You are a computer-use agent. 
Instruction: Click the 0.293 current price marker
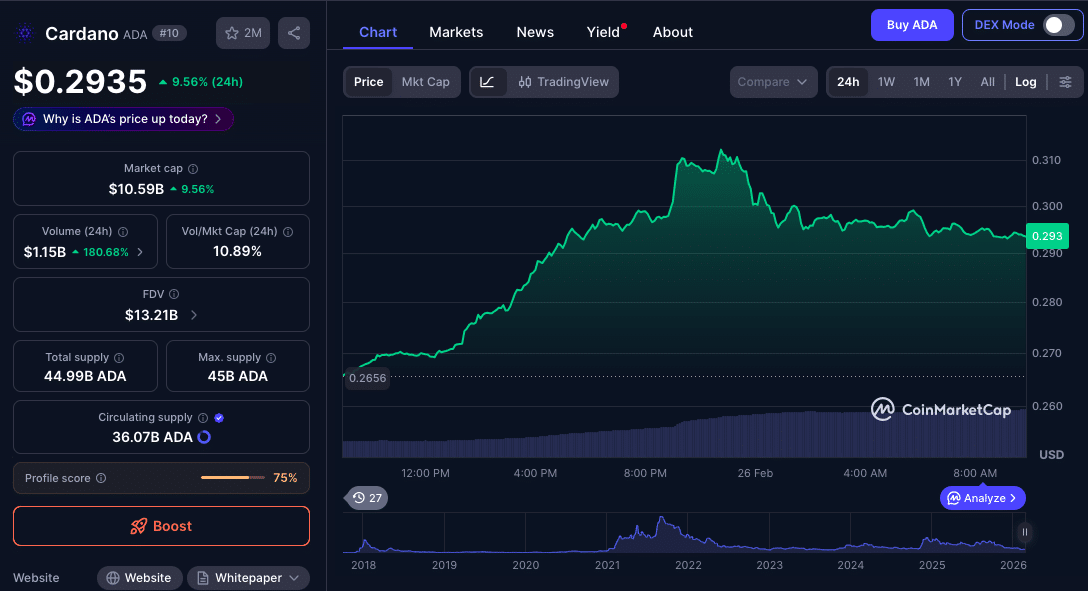tap(1047, 236)
